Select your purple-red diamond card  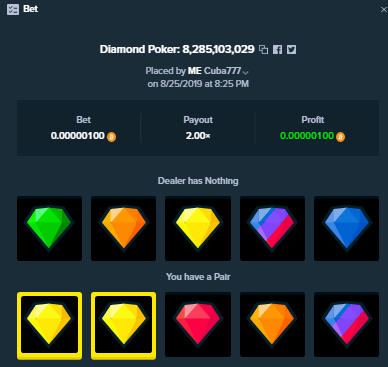point(346,324)
